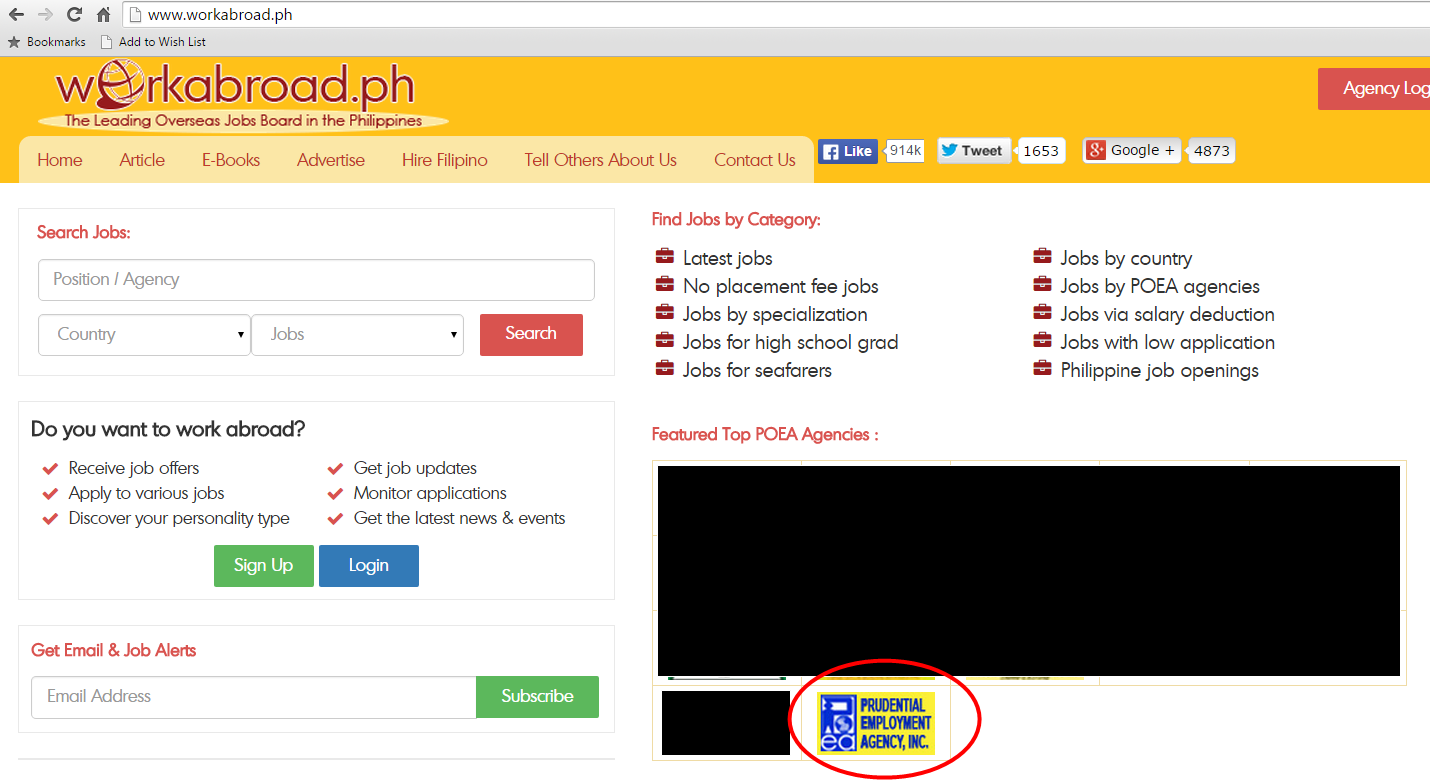The height and width of the screenshot is (781, 1430).
Task: Click checkmark beside Monitor applications
Action: 336,494
